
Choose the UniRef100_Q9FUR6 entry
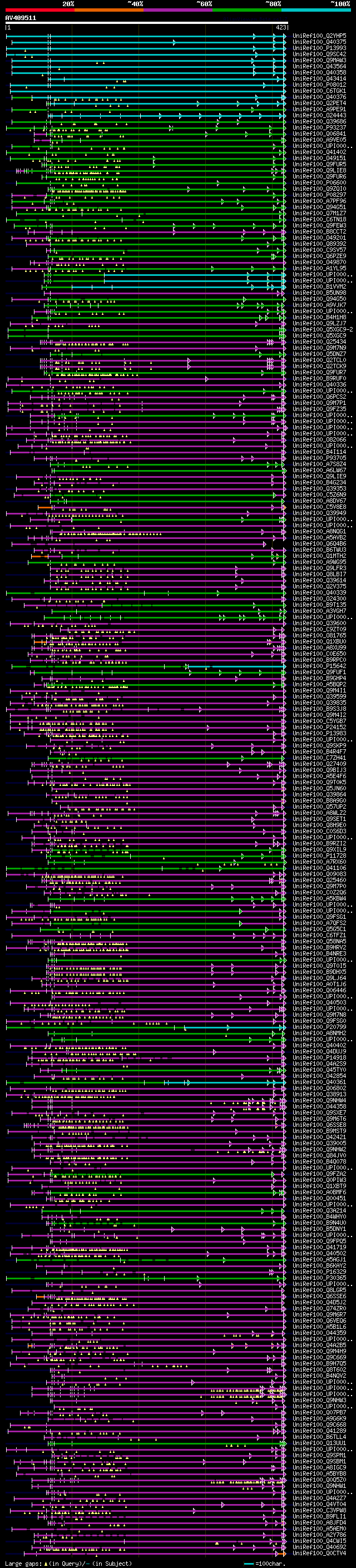(x=319, y=177)
